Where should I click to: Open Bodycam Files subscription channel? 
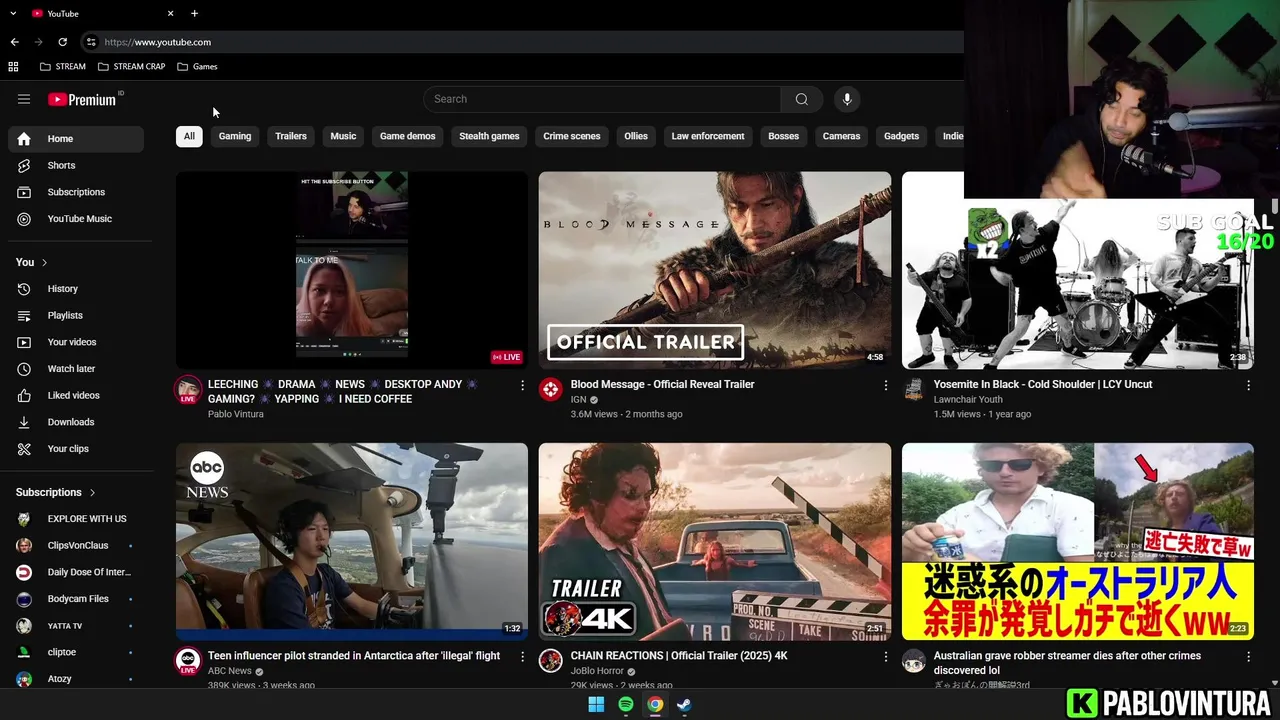[x=76, y=599]
